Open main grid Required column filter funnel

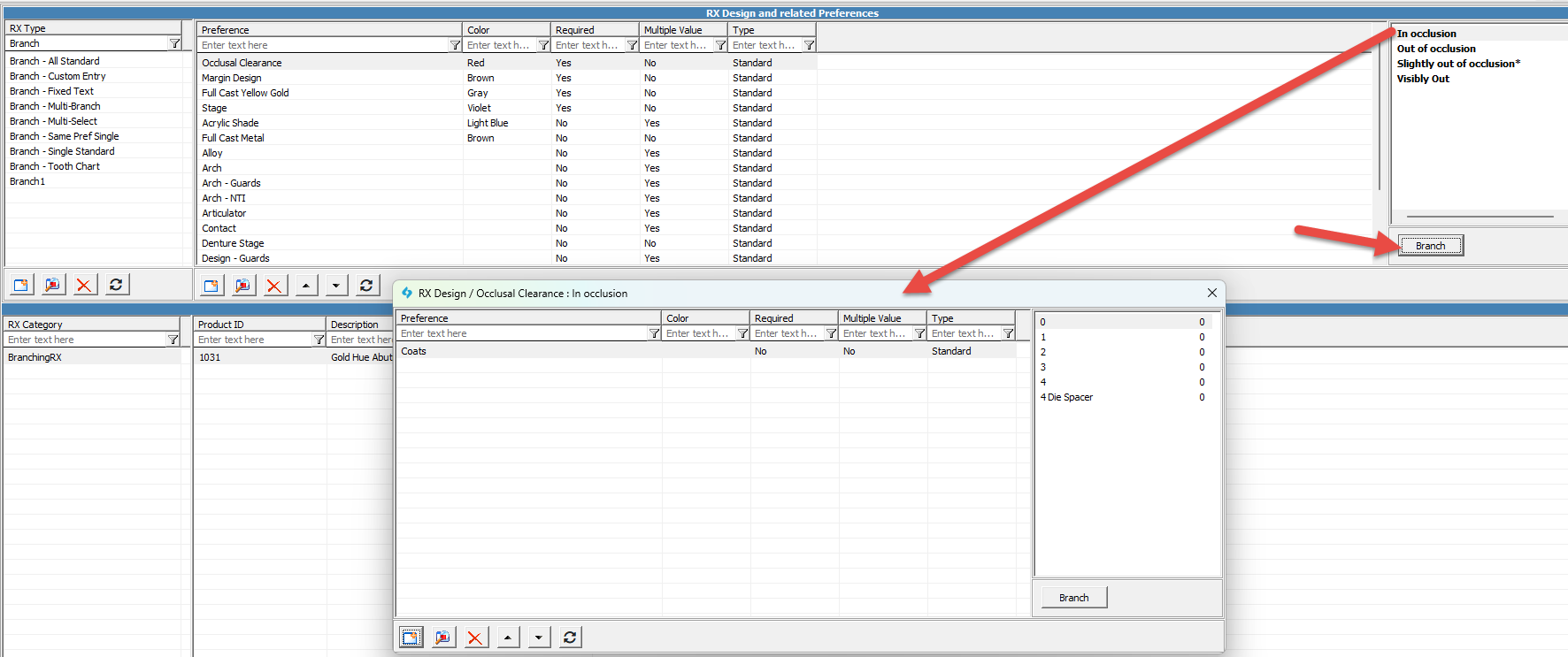(632, 45)
